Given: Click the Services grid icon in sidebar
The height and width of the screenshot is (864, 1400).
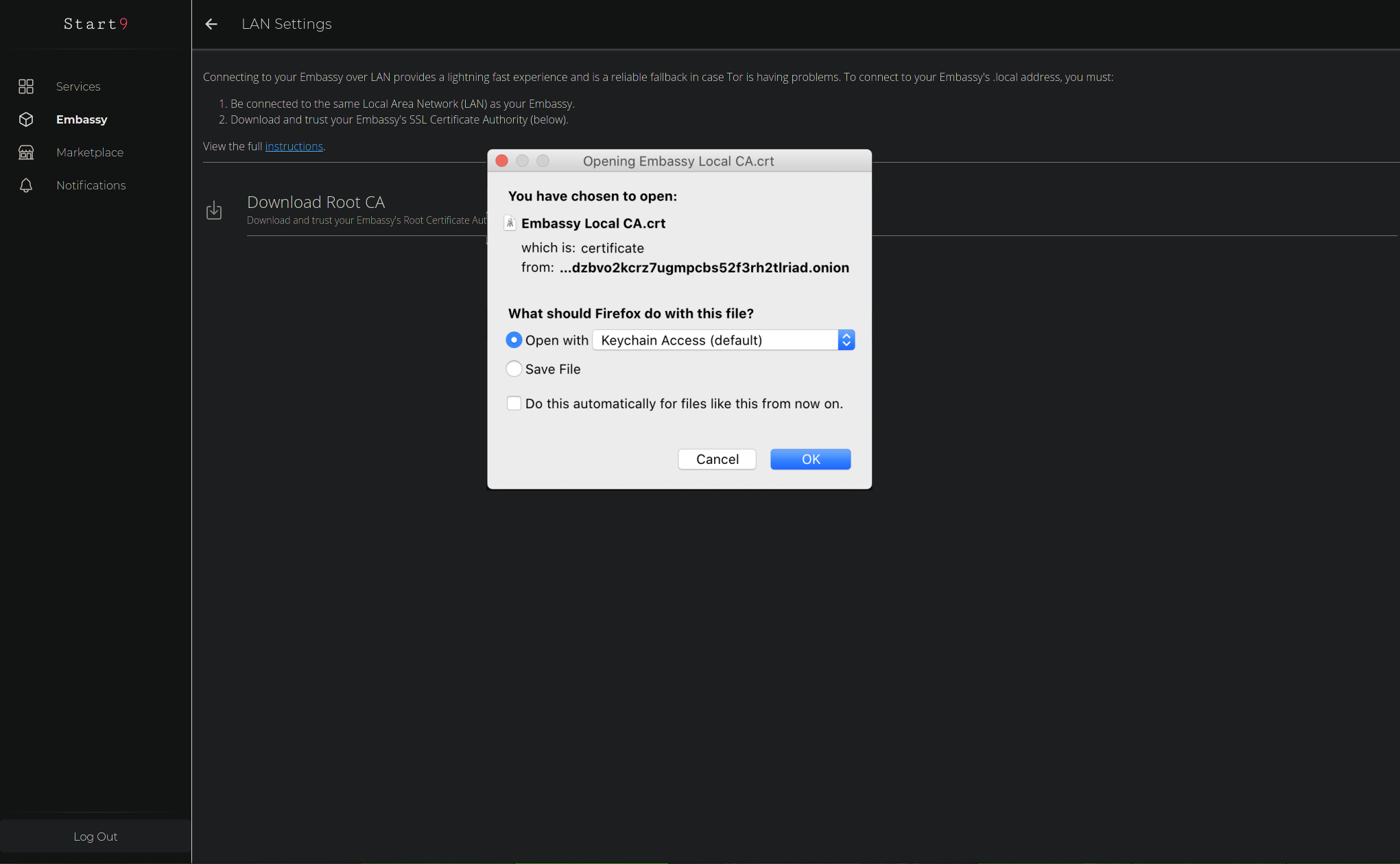Looking at the screenshot, I should [26, 86].
